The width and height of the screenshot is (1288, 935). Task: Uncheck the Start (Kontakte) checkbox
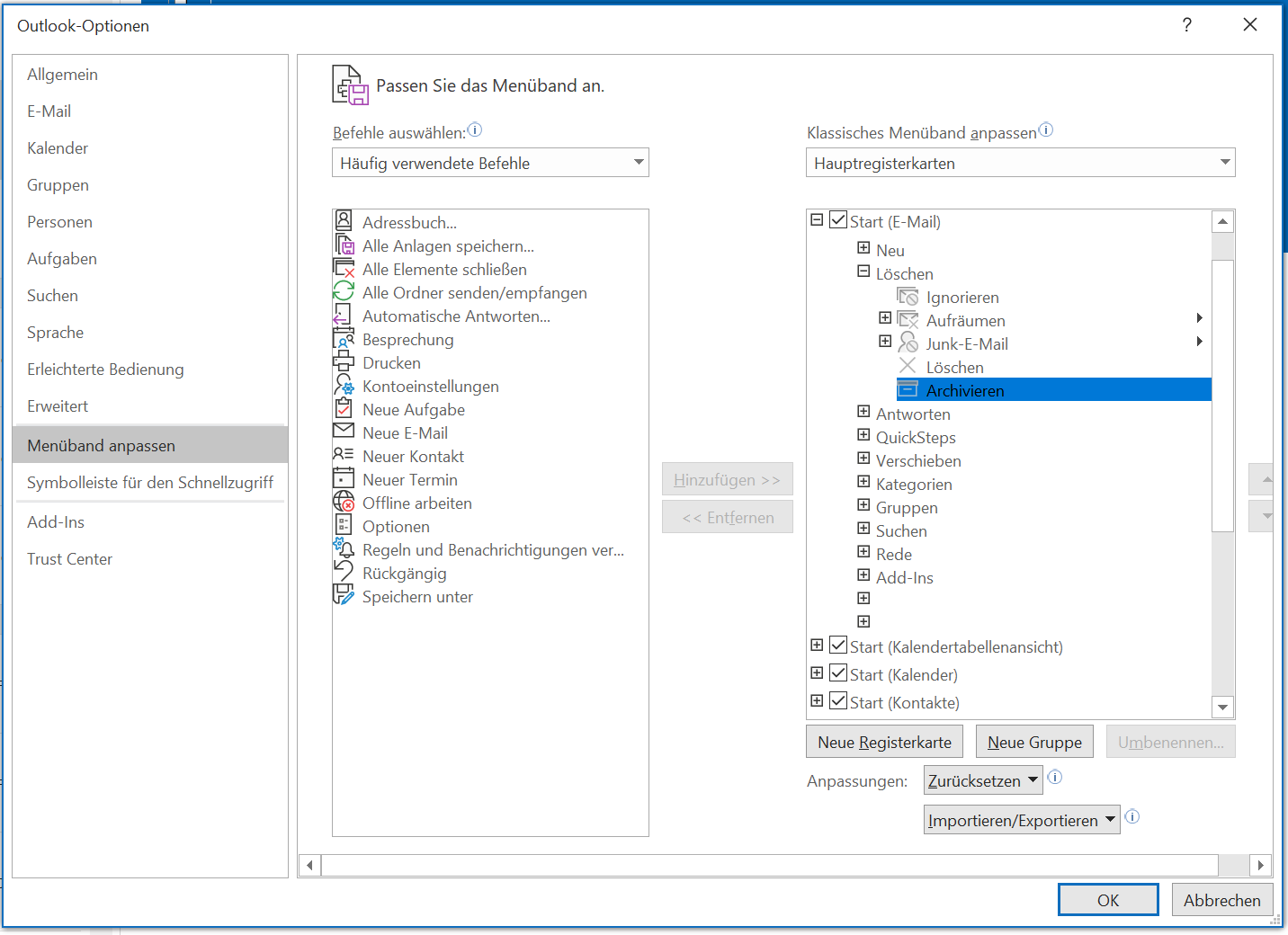pos(838,700)
